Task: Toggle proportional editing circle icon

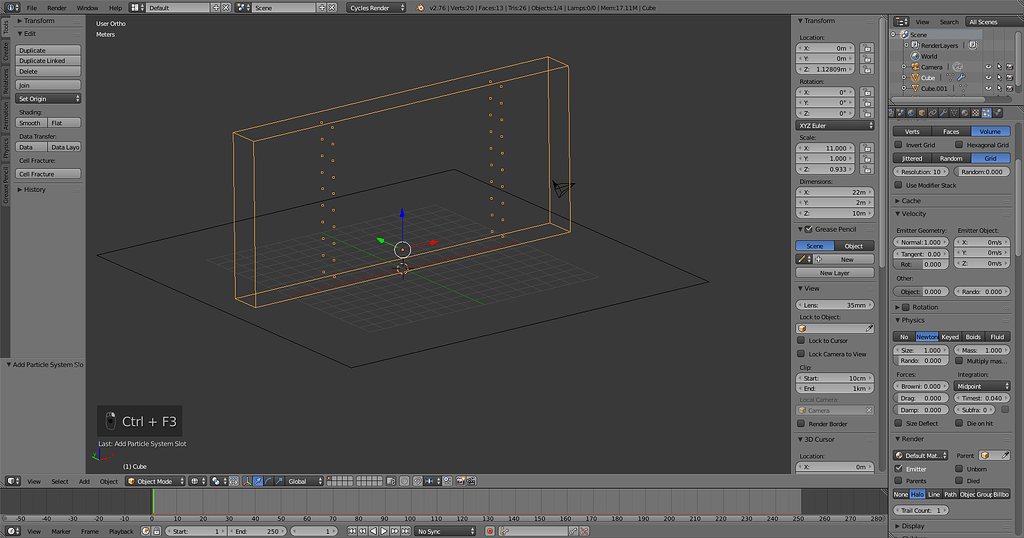Action: pos(404,481)
